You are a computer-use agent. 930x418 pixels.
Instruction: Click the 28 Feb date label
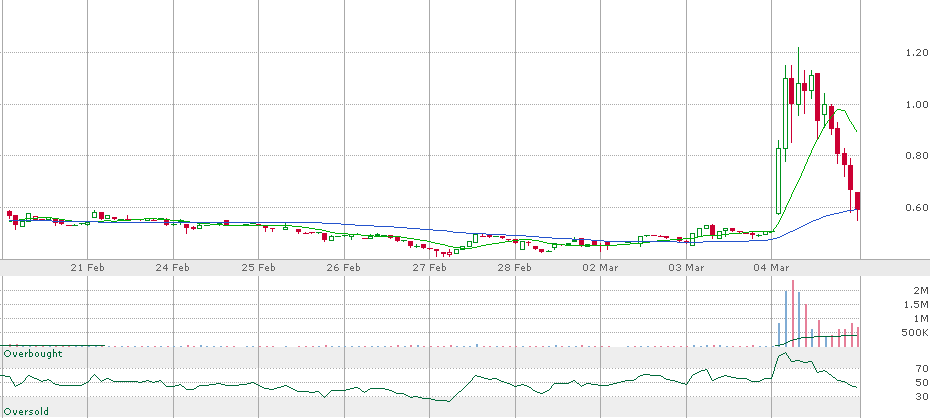[x=515, y=267]
